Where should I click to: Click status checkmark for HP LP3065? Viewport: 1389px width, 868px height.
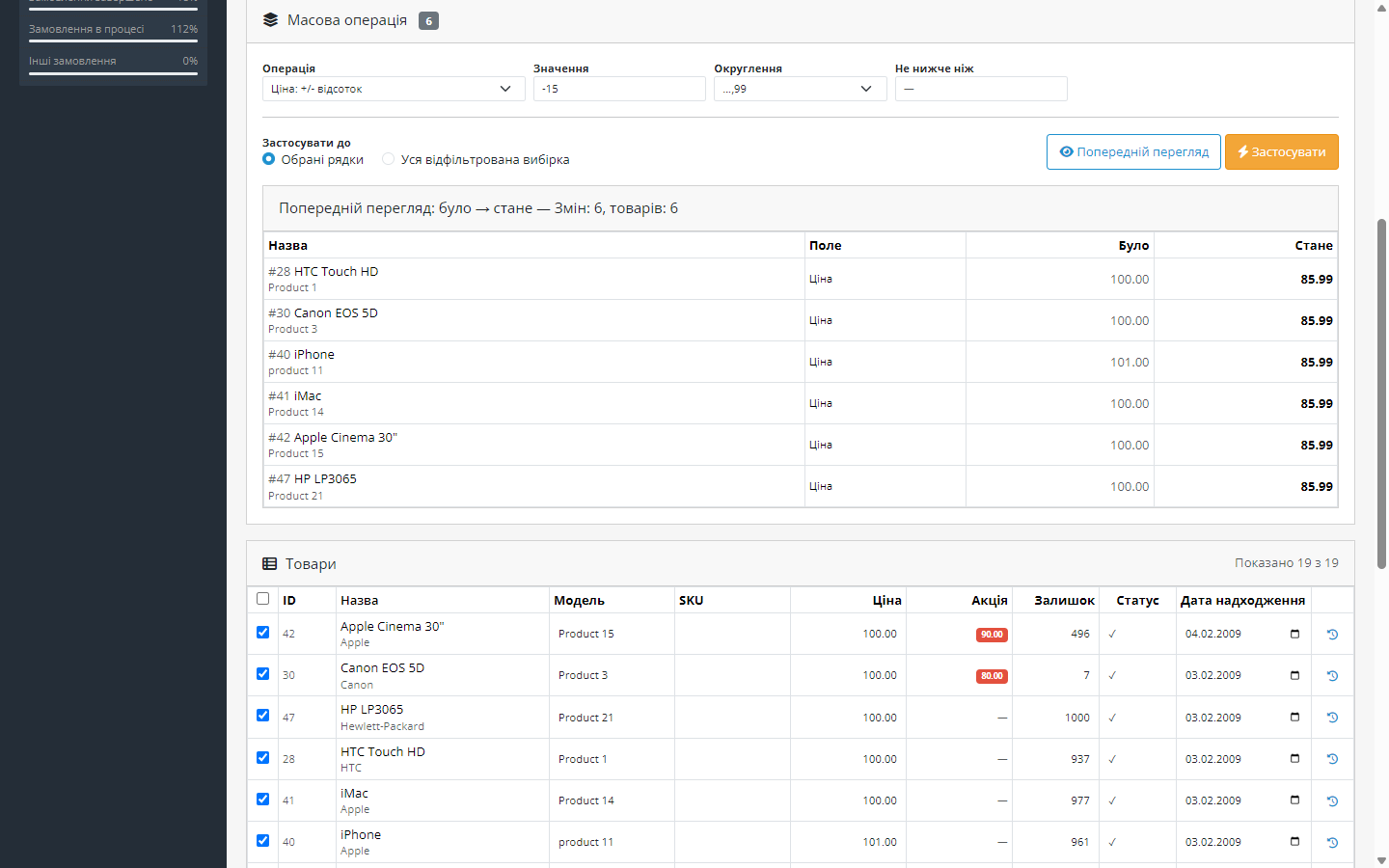point(1112,718)
